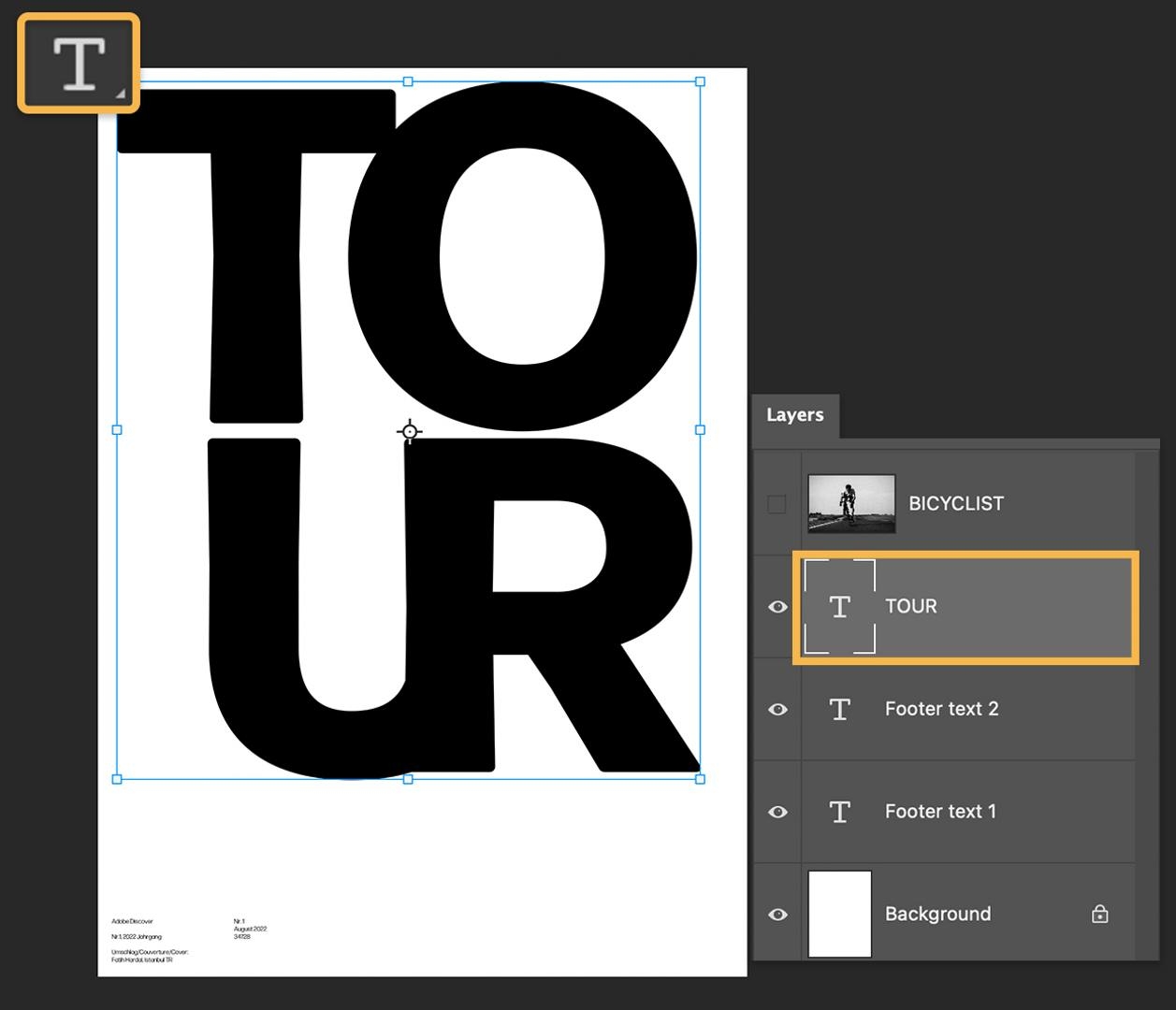Click the bottom-left transform handle
This screenshot has width=1176, height=1010.
[x=117, y=779]
